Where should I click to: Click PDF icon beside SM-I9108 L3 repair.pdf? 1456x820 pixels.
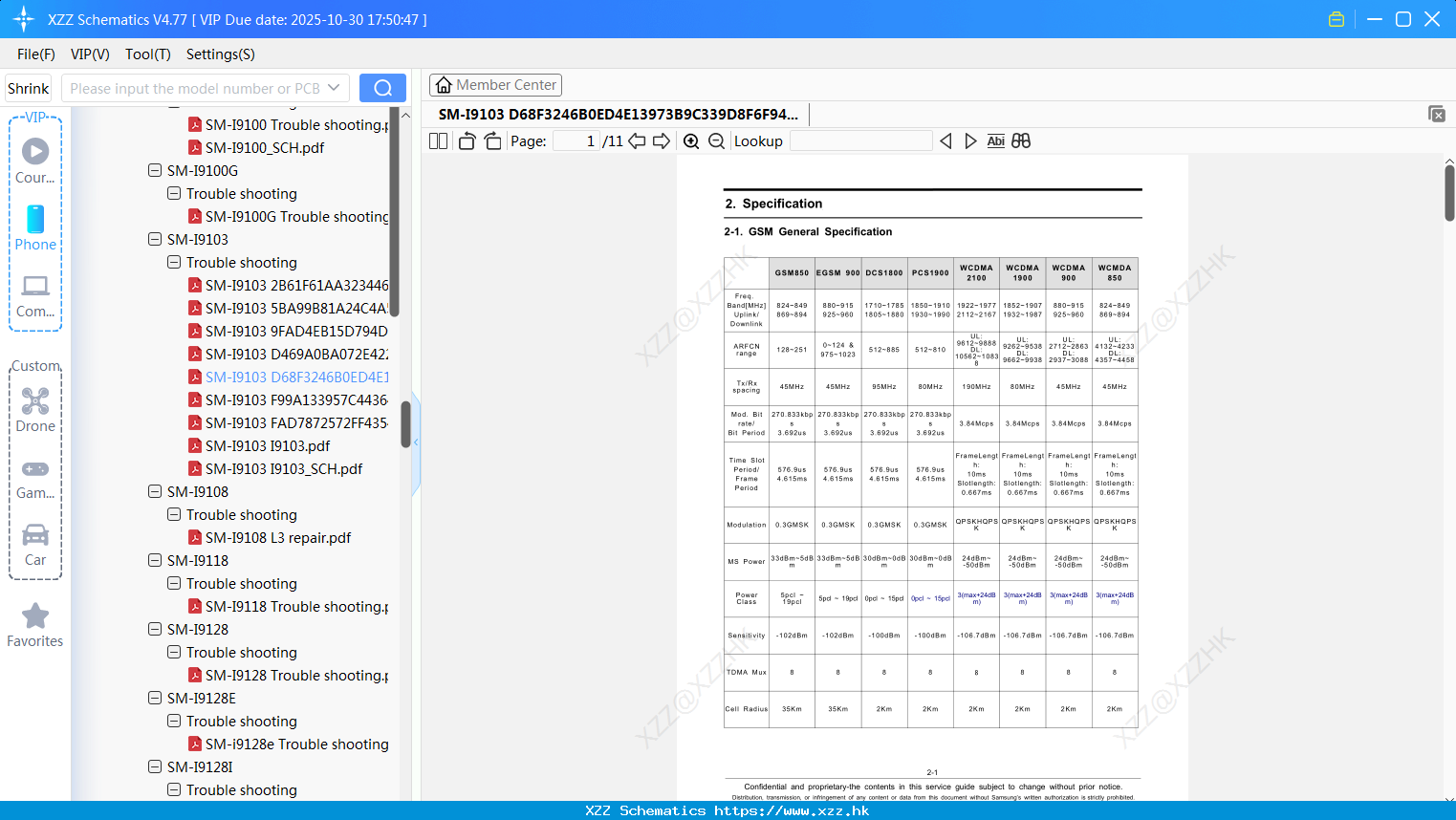(195, 537)
